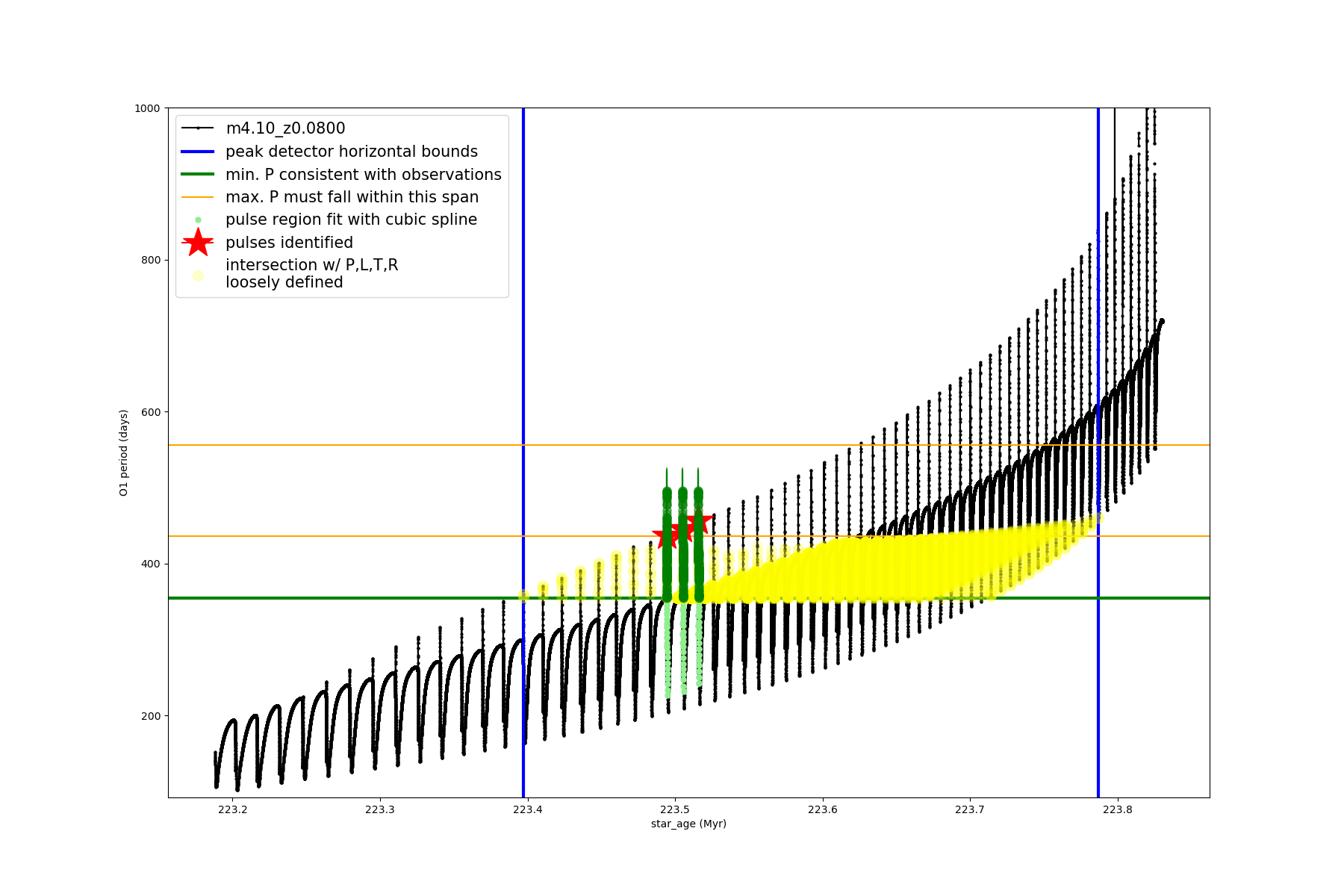The height and width of the screenshot is (896, 1344).
Task: Click the blue line legend swatch
Action: pyautogui.click(x=198, y=152)
